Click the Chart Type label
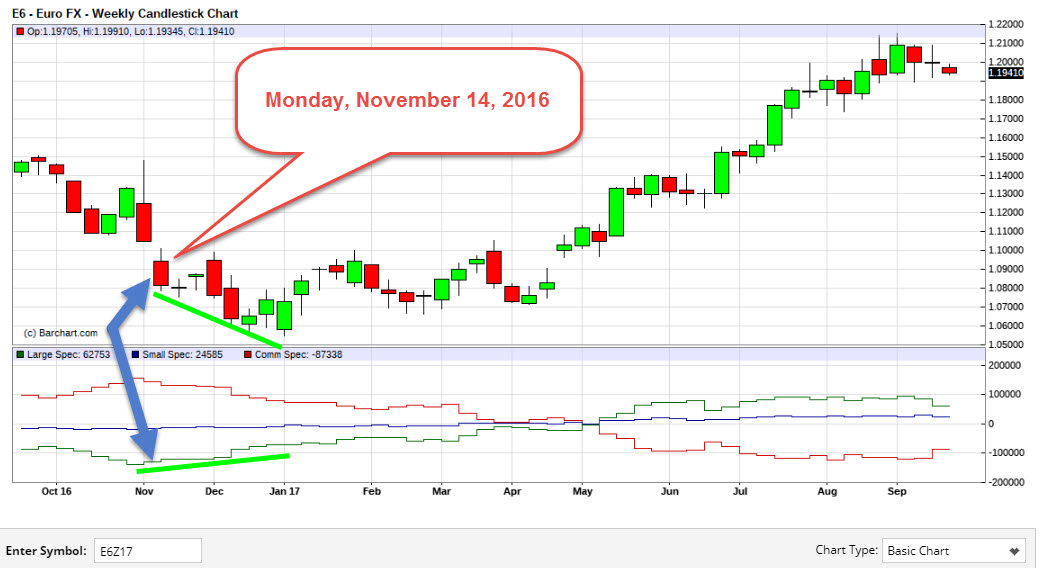The width and height of the screenshot is (1043, 568). tap(845, 550)
